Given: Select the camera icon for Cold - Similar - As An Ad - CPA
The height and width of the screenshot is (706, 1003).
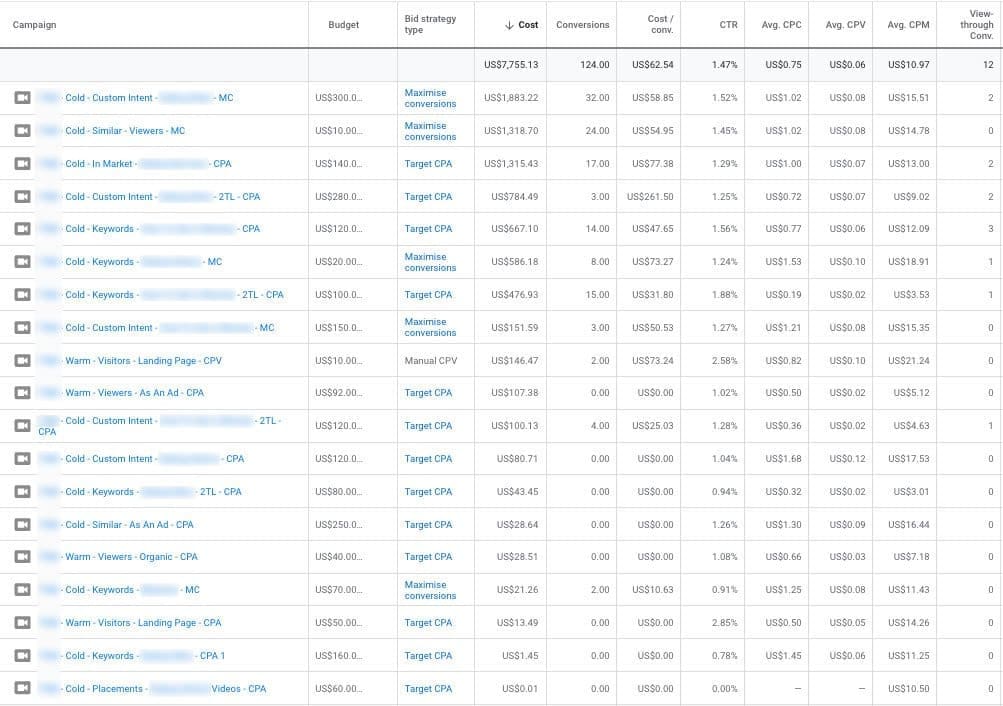Looking at the screenshot, I should 23,524.
